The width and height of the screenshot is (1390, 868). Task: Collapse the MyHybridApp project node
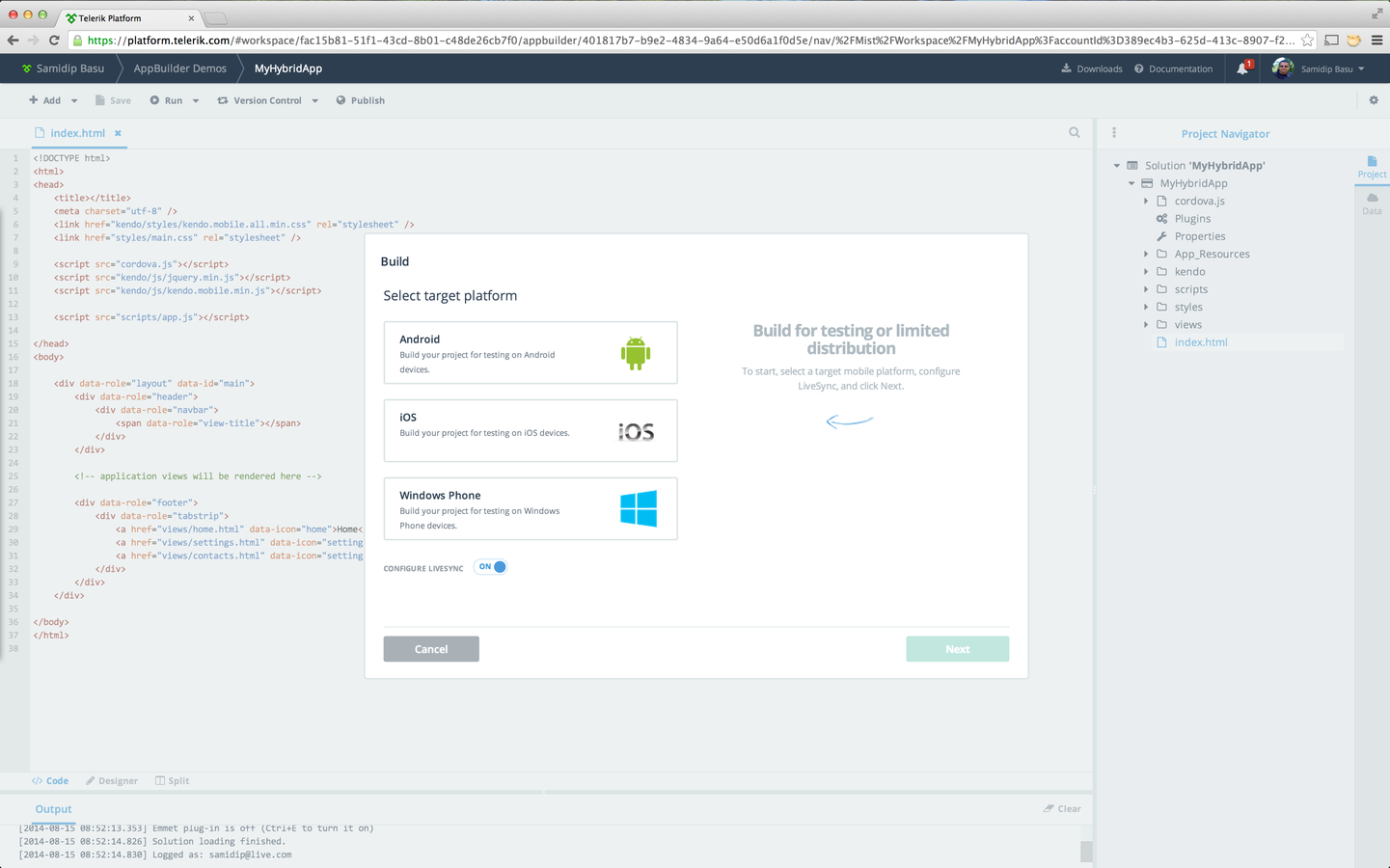(1131, 183)
